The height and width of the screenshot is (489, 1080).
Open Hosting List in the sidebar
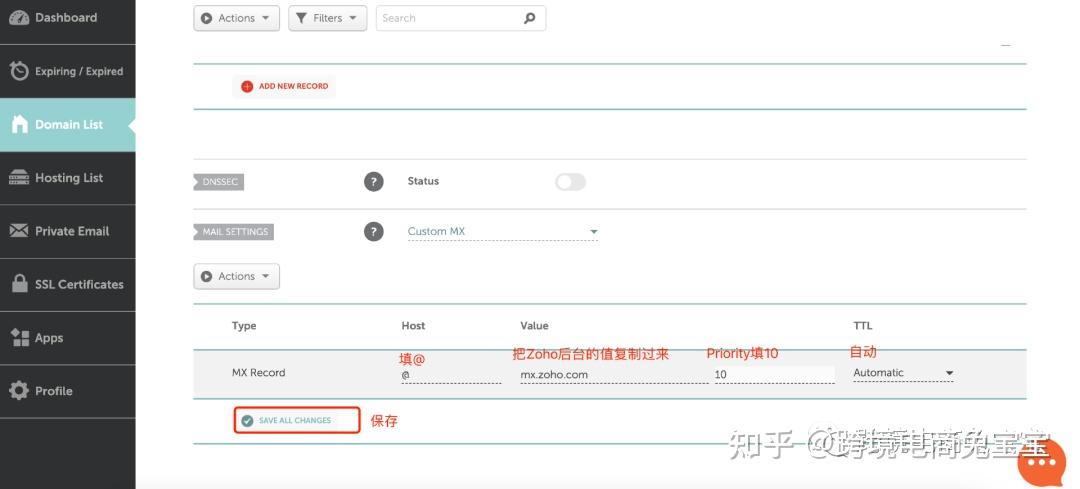pos(68,178)
